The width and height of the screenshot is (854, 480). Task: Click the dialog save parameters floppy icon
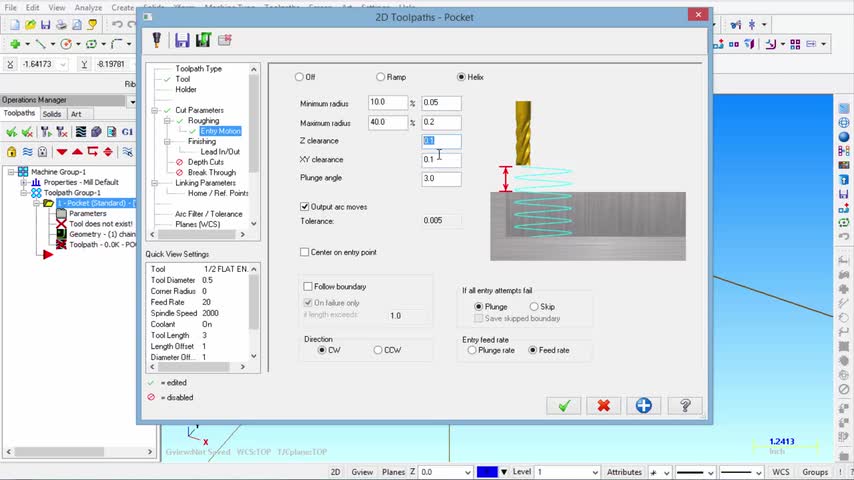182,40
